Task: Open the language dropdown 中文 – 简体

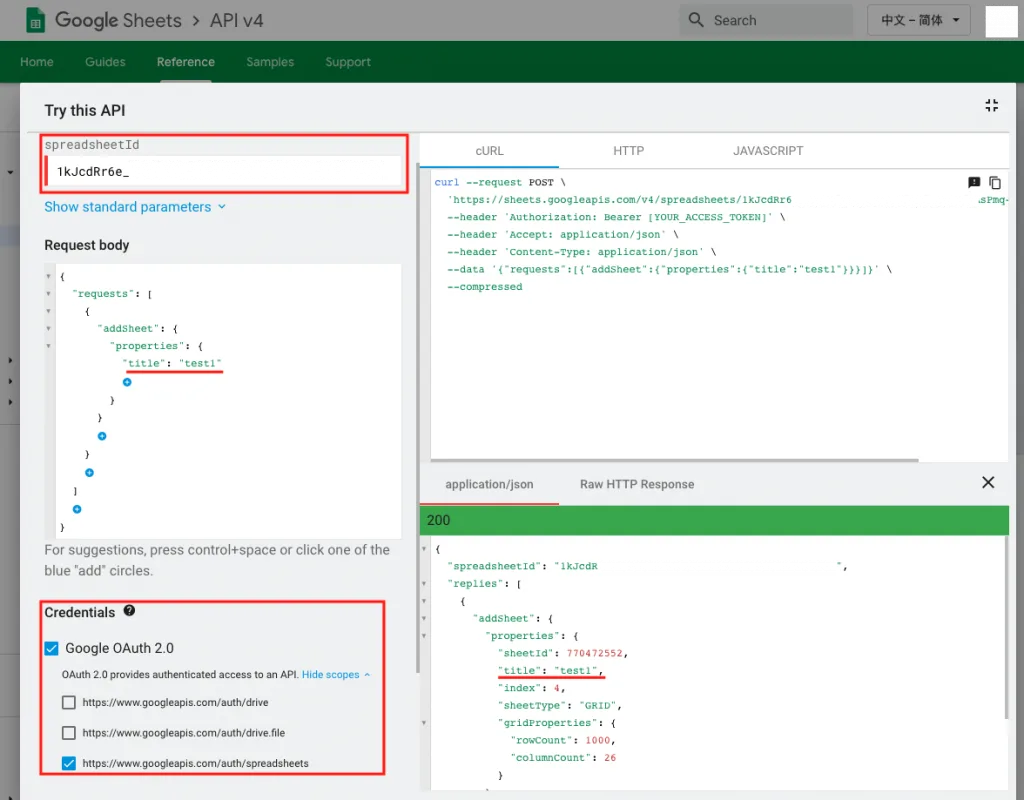Action: coord(919,20)
